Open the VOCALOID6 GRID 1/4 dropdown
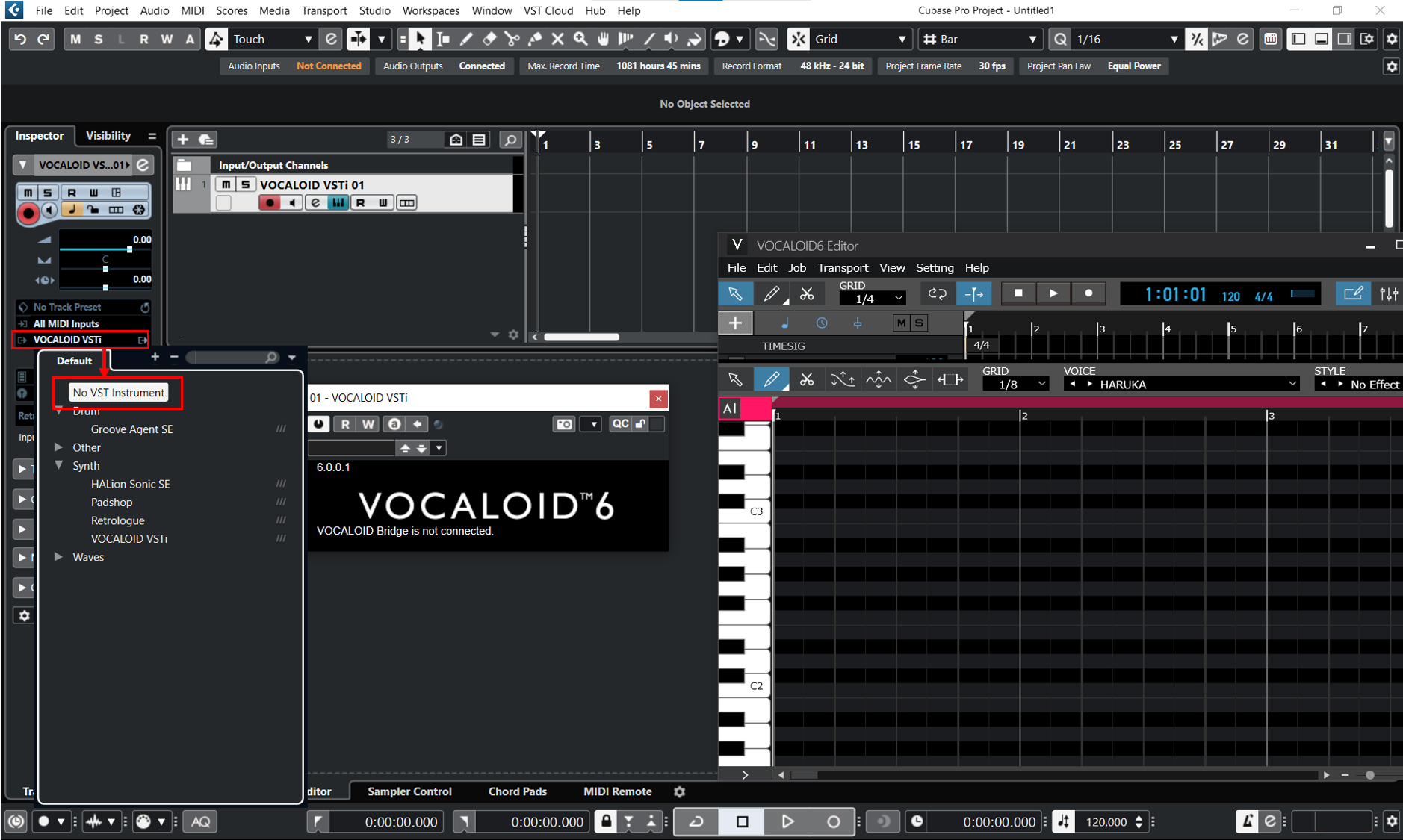1403x840 pixels. [x=872, y=299]
